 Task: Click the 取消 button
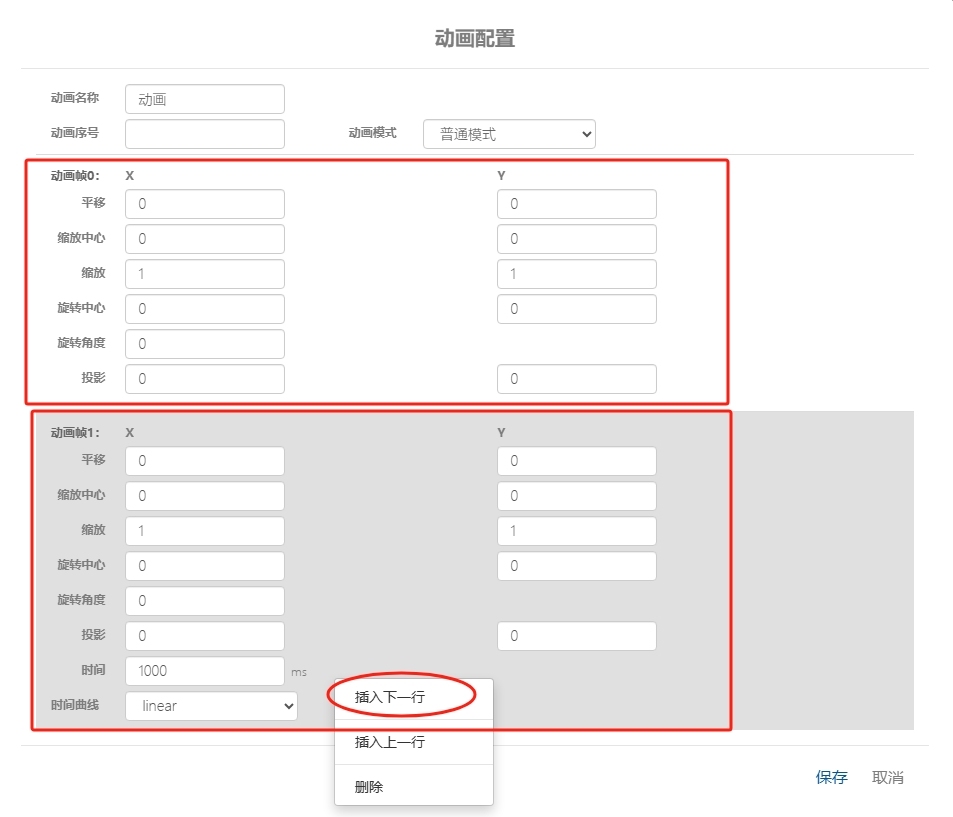pyautogui.click(x=887, y=778)
